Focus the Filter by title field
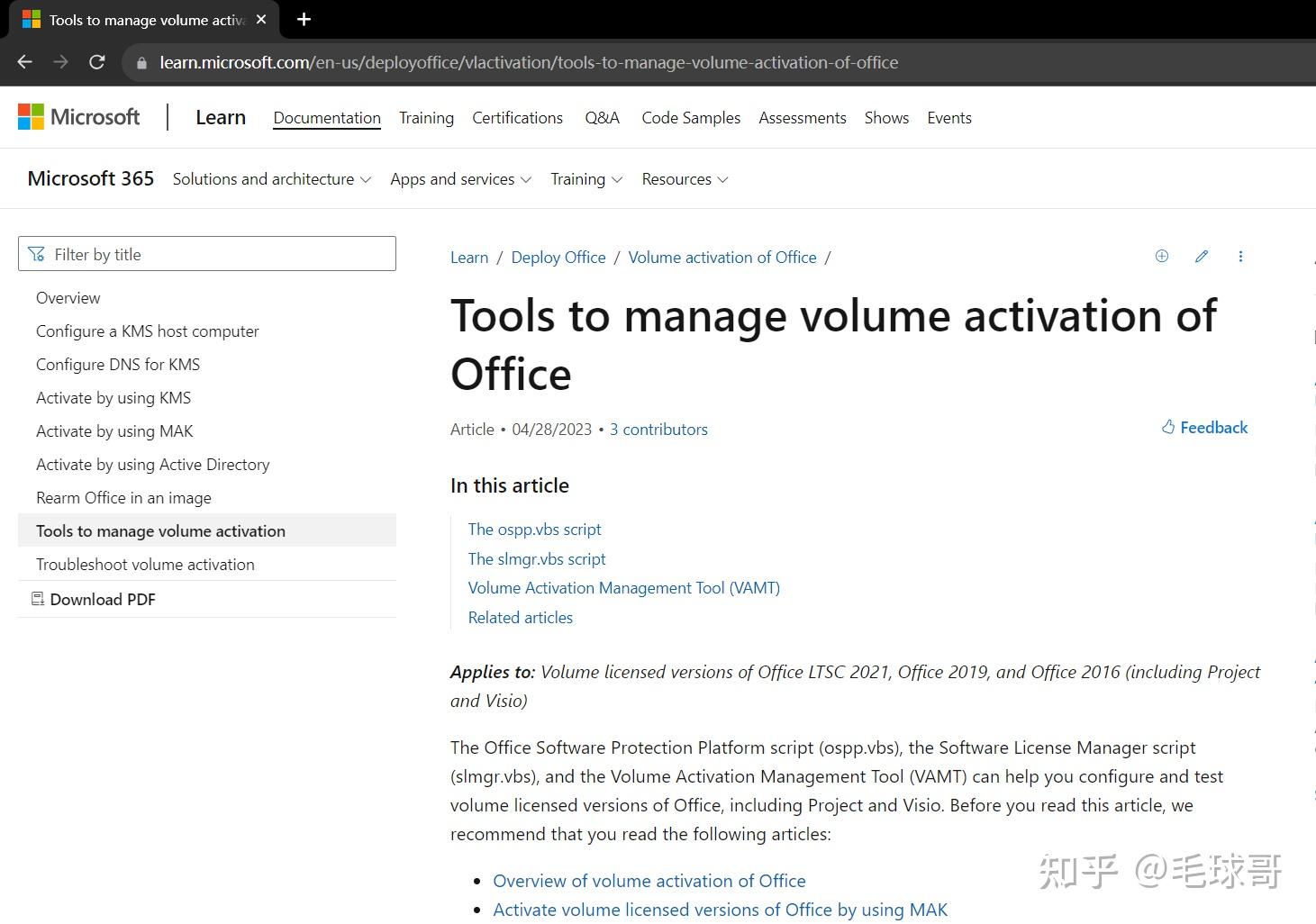Screen dimensions: 1316x924 coord(207,254)
